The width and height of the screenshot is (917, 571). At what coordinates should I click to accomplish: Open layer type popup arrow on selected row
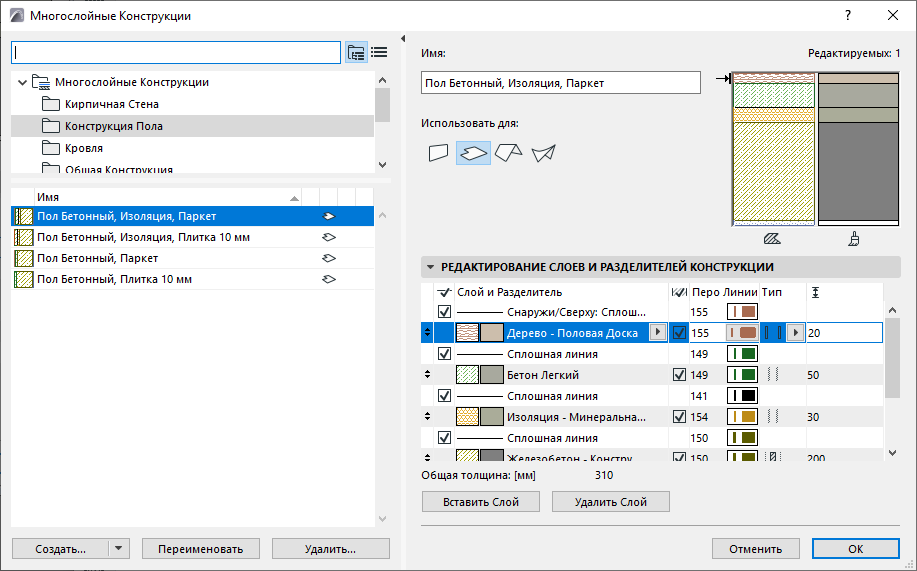(795, 333)
